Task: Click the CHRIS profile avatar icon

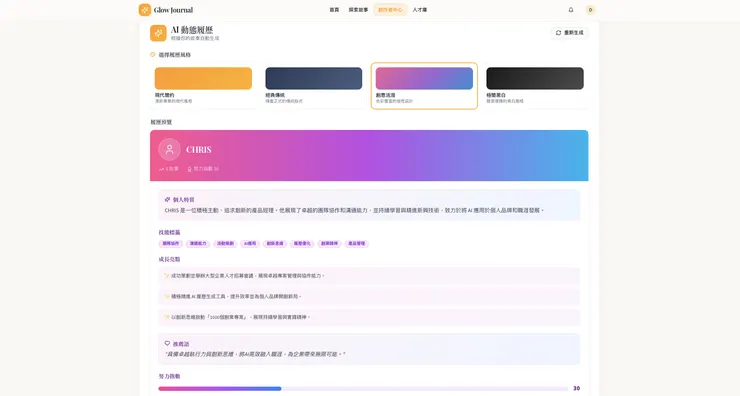Action: (x=169, y=150)
